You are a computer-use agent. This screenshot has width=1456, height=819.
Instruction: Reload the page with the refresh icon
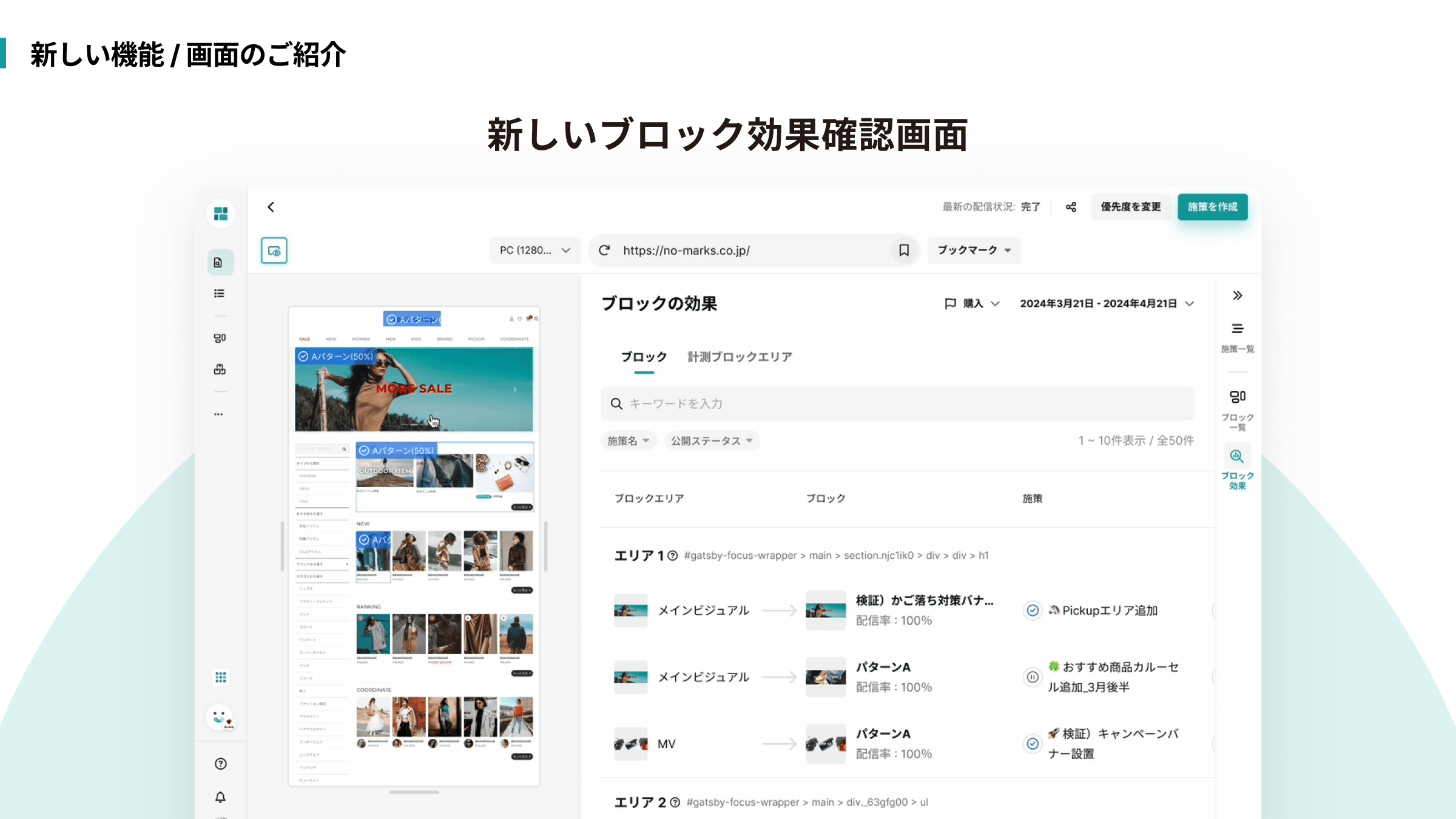[x=604, y=250]
